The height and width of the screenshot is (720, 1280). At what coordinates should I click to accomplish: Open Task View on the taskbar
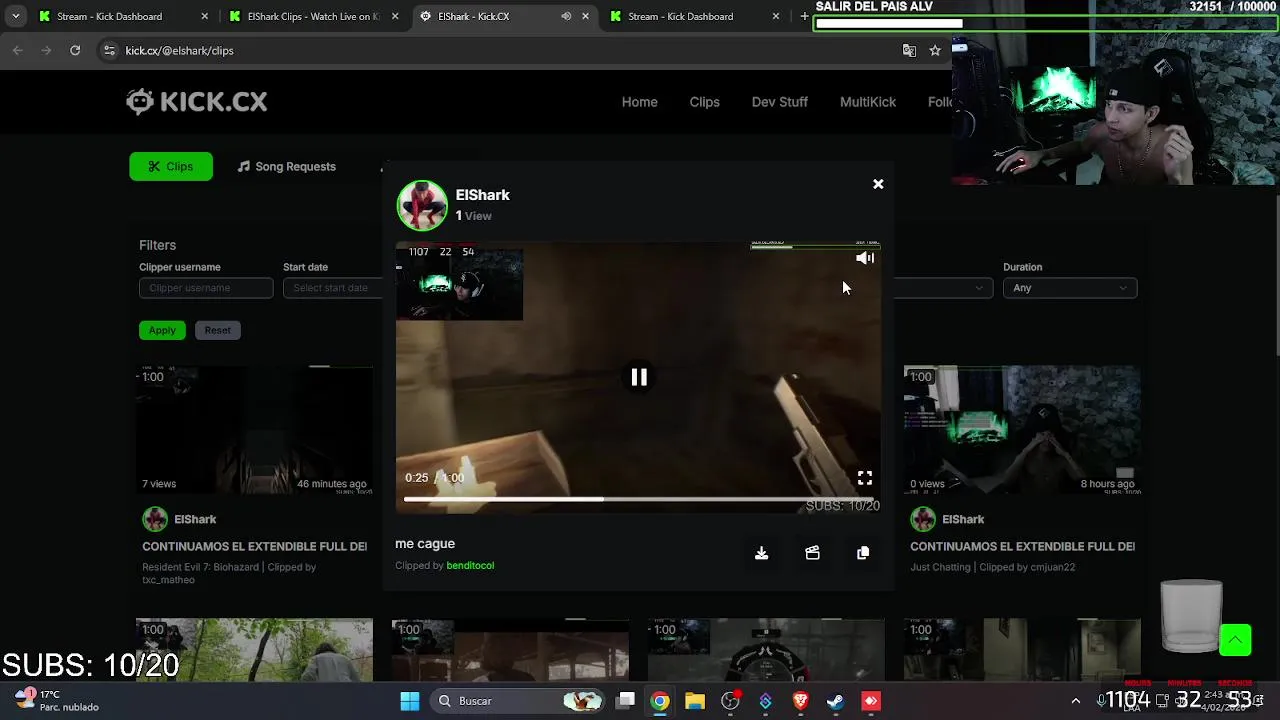point(625,701)
